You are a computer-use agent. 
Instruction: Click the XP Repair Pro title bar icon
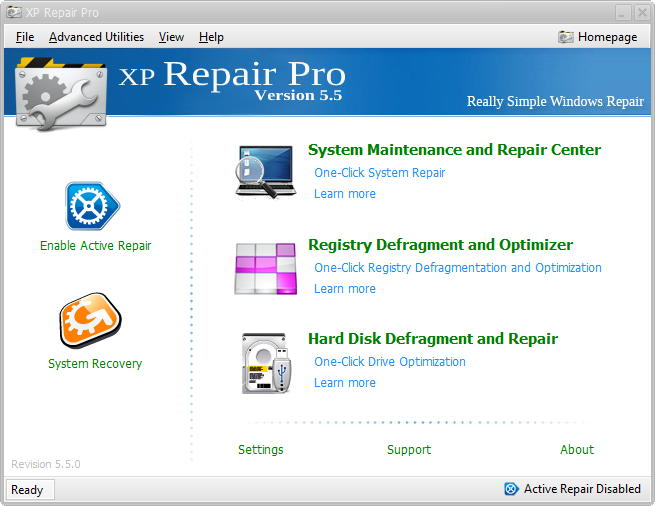14,12
